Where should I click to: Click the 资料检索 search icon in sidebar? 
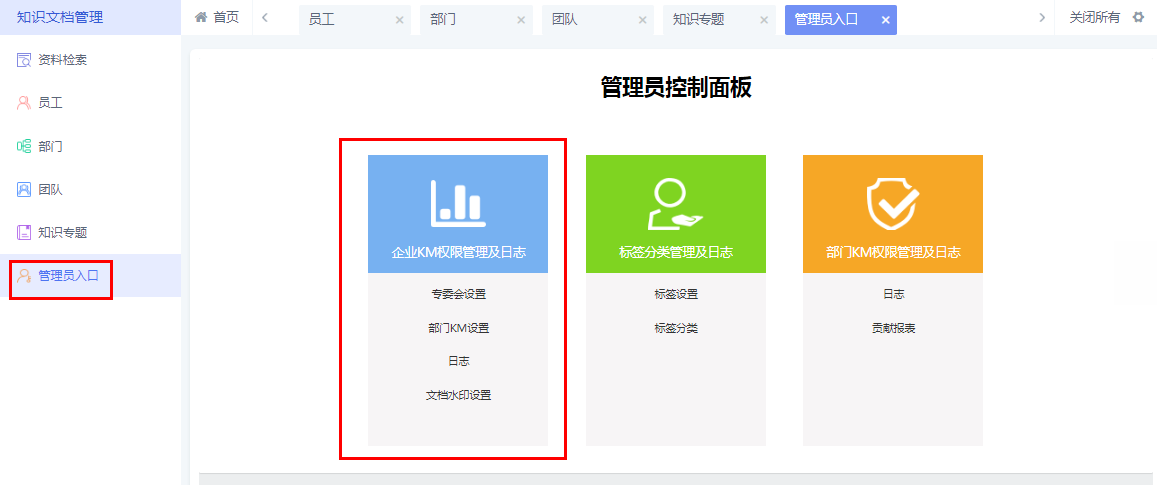[x=24, y=60]
